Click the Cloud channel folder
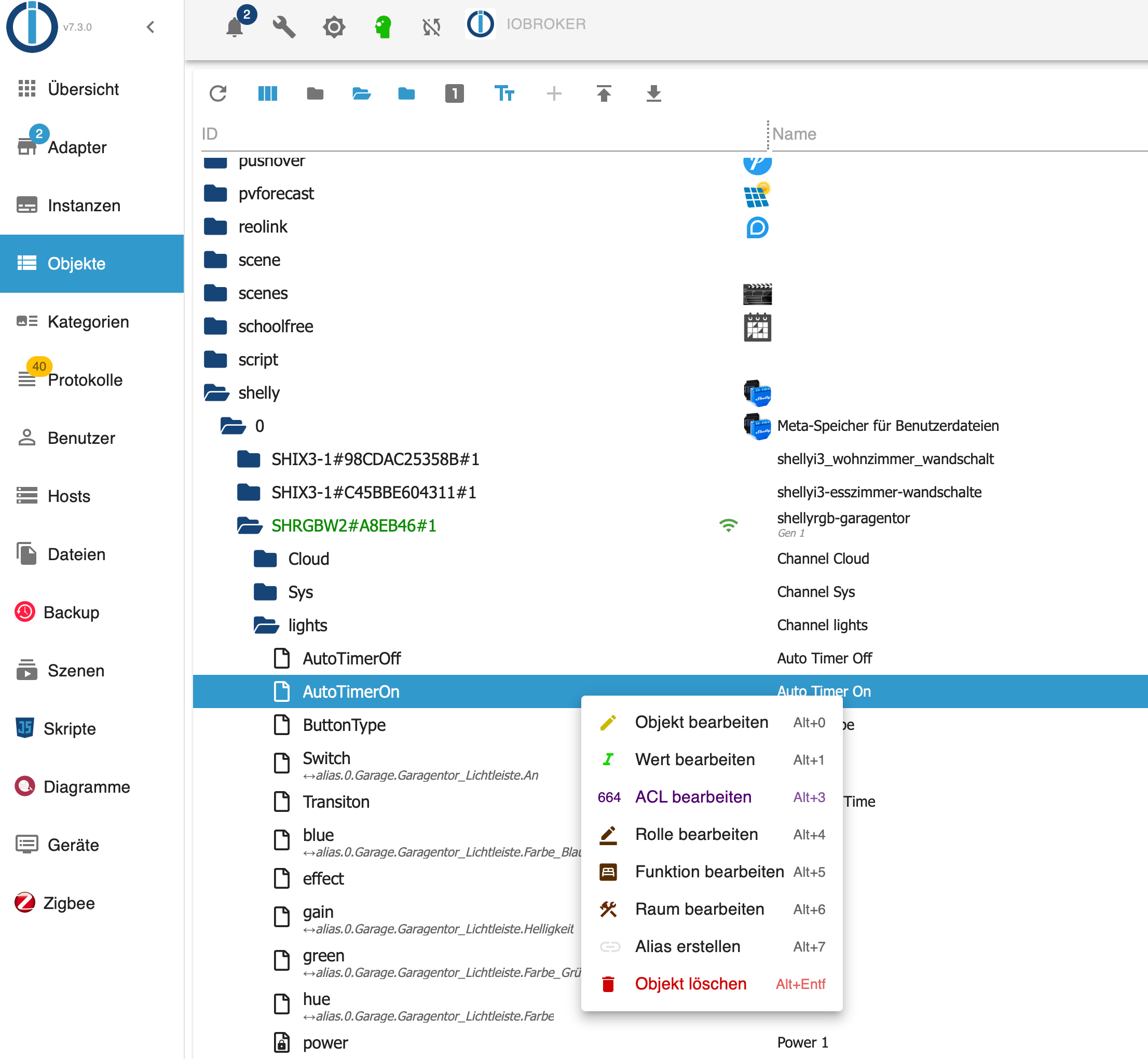1148x1059 pixels. 308,559
